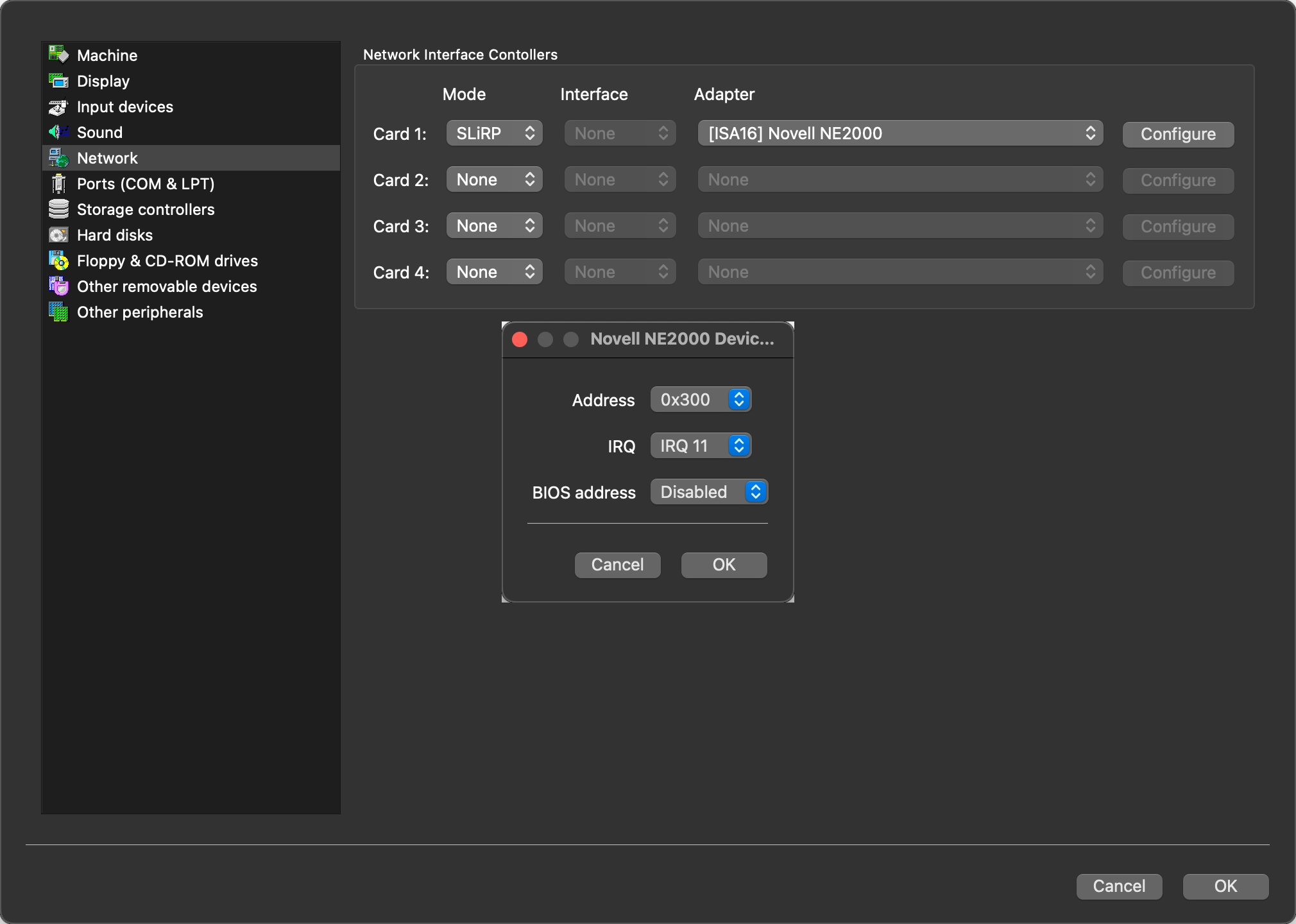This screenshot has height=924, width=1296.
Task: Click the Configure button for Card 4
Action: 1178,273
